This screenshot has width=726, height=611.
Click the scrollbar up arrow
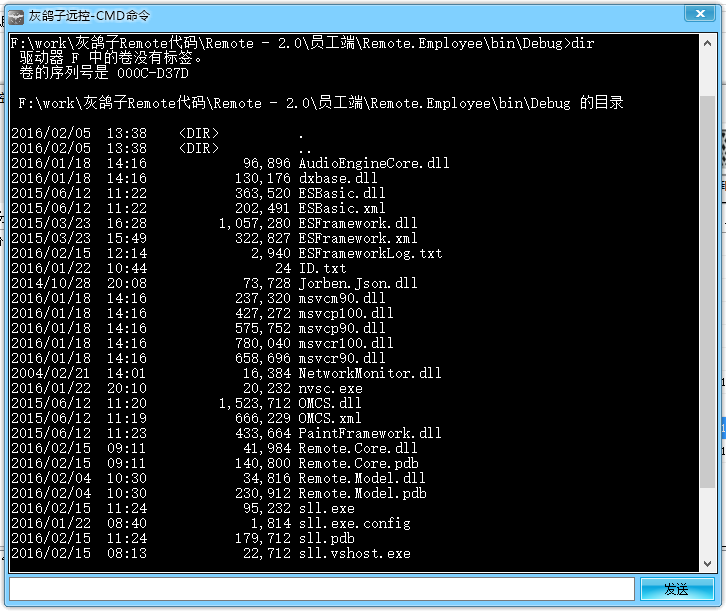(707, 43)
